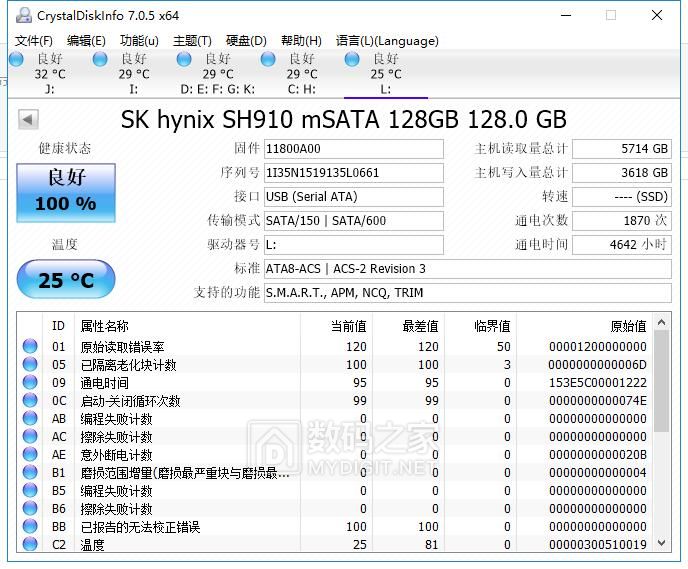Select the C: H: disk tab
Viewport: 688px width, 569px height.
click(301, 73)
